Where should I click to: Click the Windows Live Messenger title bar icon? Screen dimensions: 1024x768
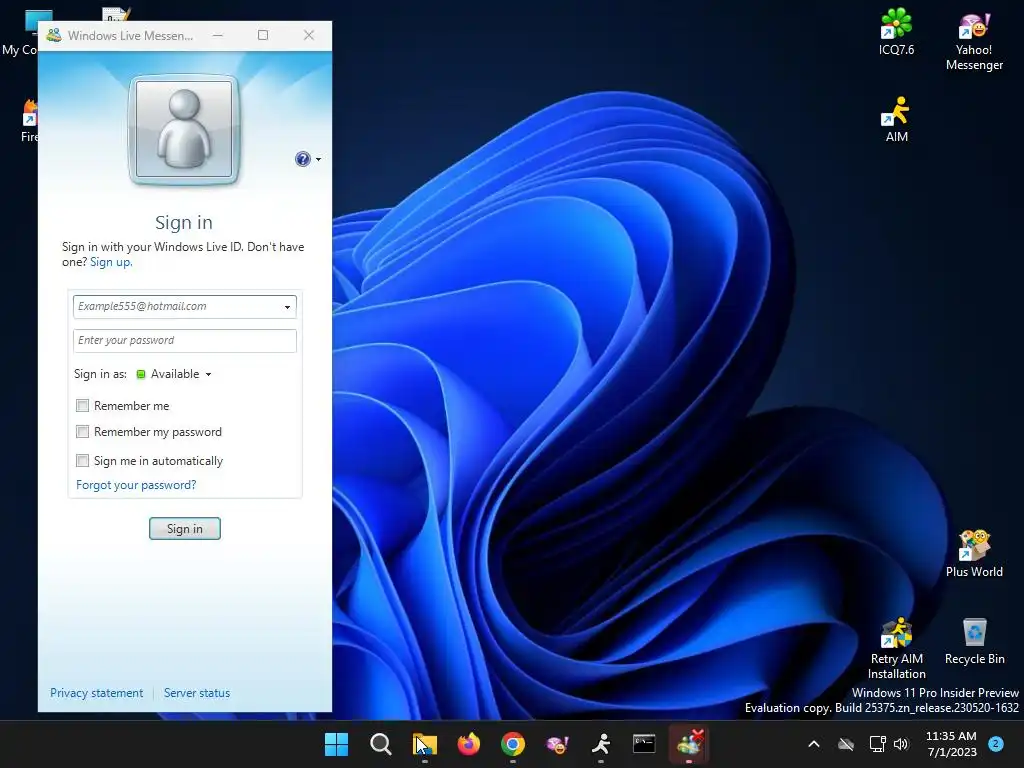(x=54, y=35)
